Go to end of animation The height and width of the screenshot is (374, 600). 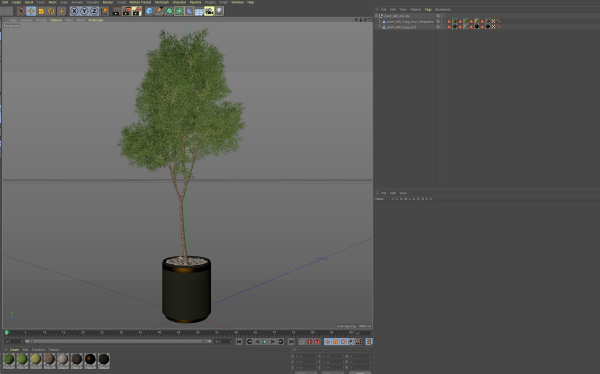pos(291,341)
